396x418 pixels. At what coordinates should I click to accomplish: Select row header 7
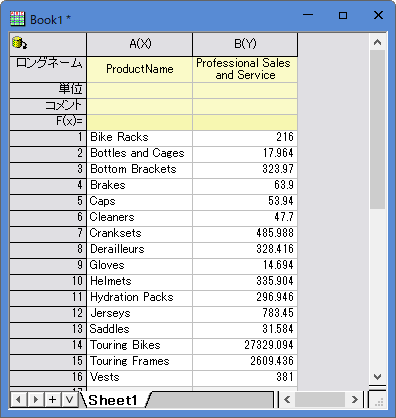tap(48, 234)
